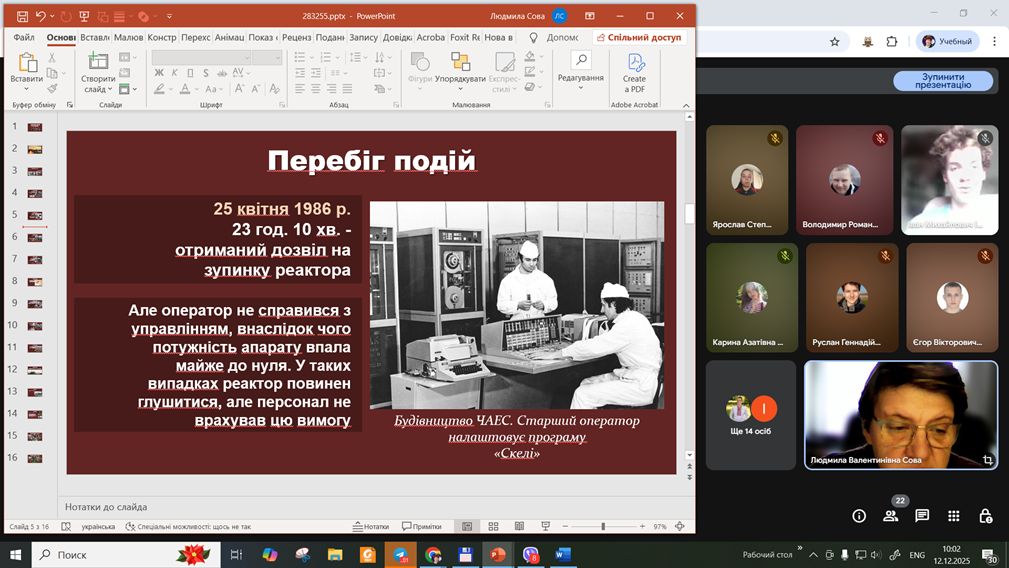The width and height of the screenshot is (1009, 568).
Task: Toggle normal view in the status bar
Action: (x=467, y=526)
